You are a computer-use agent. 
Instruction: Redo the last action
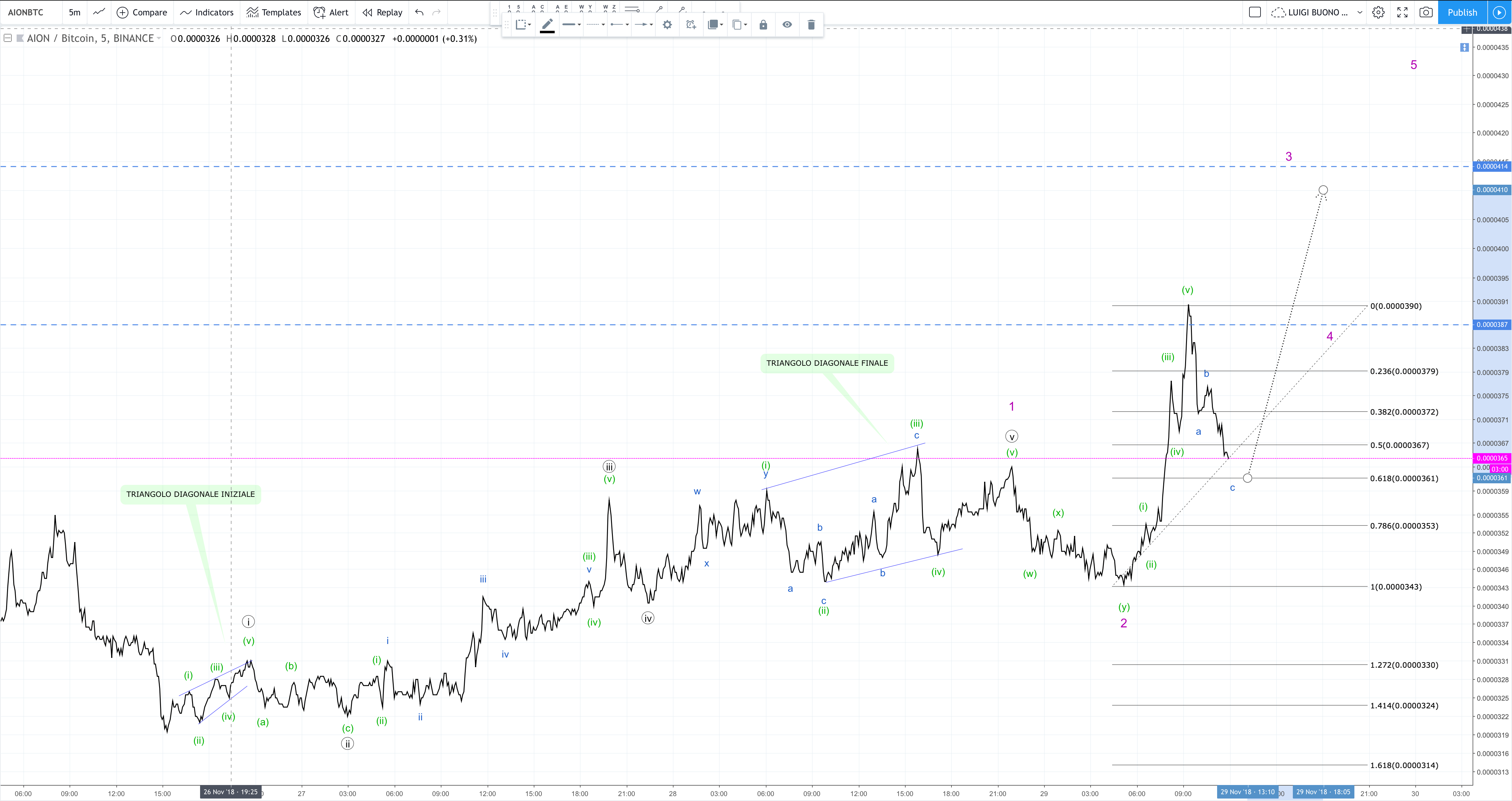[x=436, y=12]
